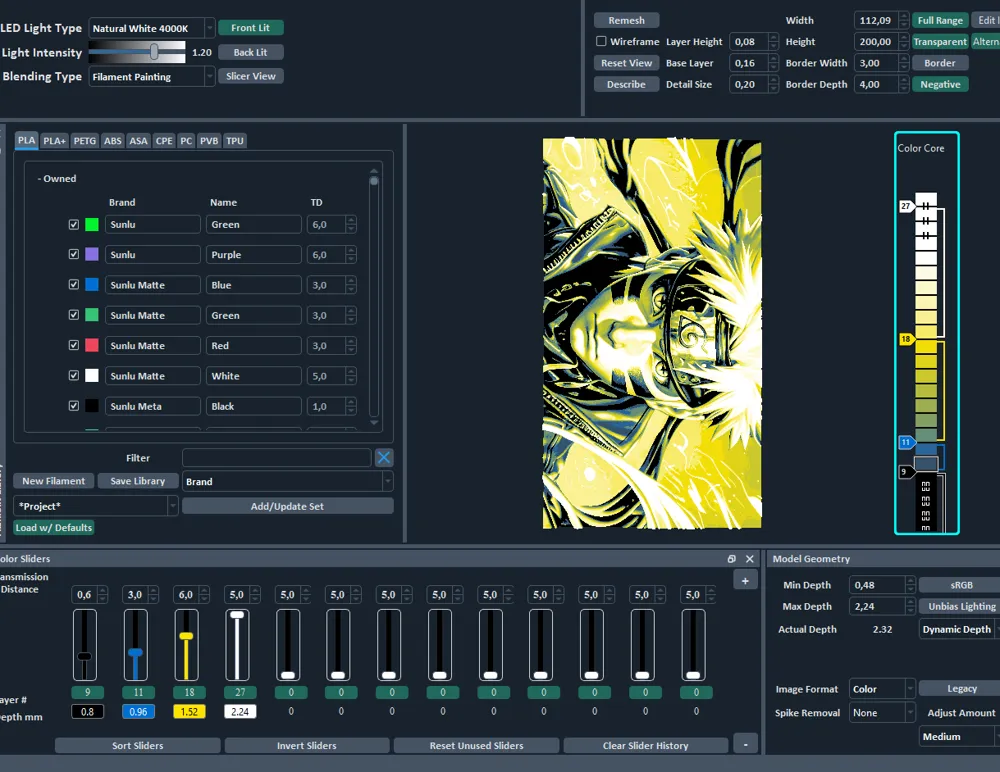The width and height of the screenshot is (1000, 772).
Task: Click the green swatch of Sunlu Green
Action: 92,225
